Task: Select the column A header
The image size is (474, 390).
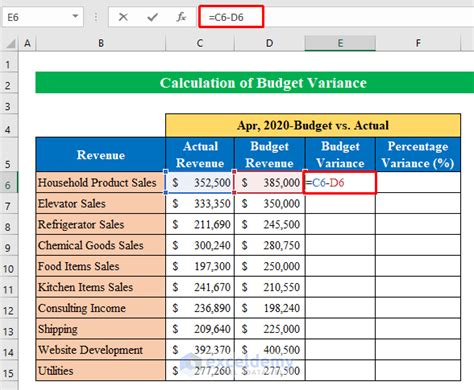Action: pos(27,43)
